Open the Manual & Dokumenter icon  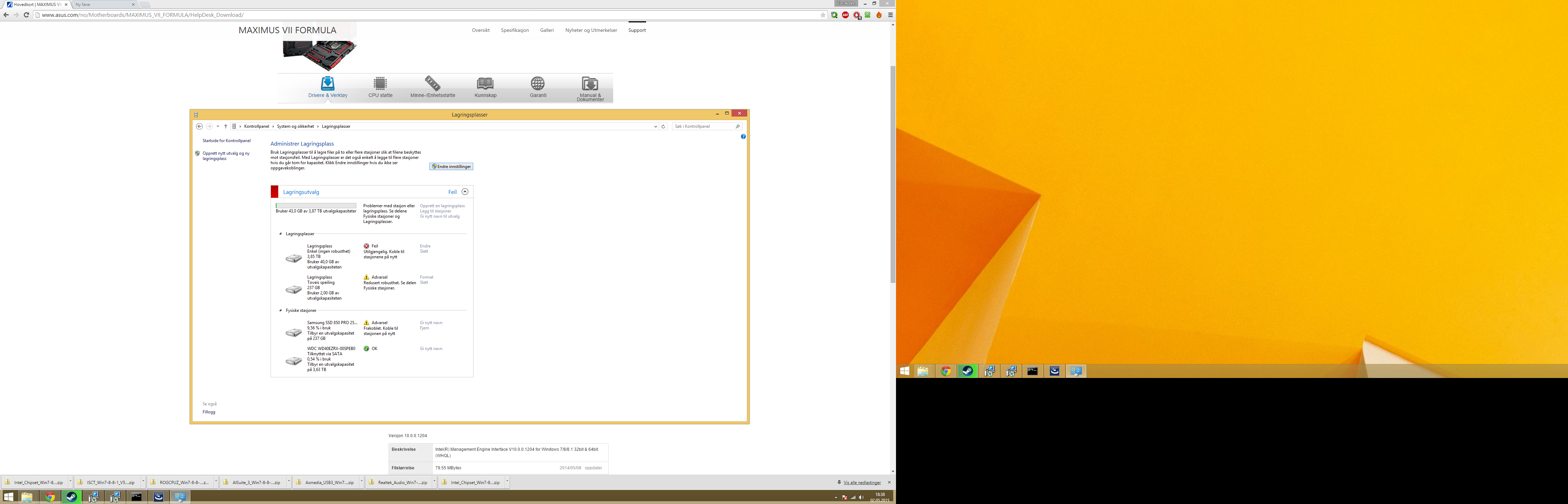(590, 83)
